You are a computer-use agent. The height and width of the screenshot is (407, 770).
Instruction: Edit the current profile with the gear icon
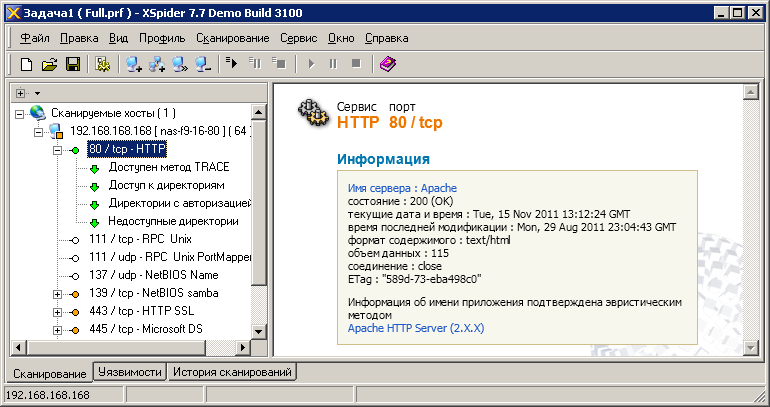(103, 64)
